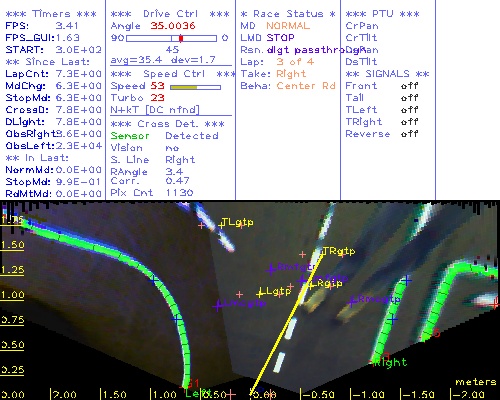Click the TLgtp yellow cross marker
The width and height of the screenshot is (500, 400).
click(x=221, y=225)
